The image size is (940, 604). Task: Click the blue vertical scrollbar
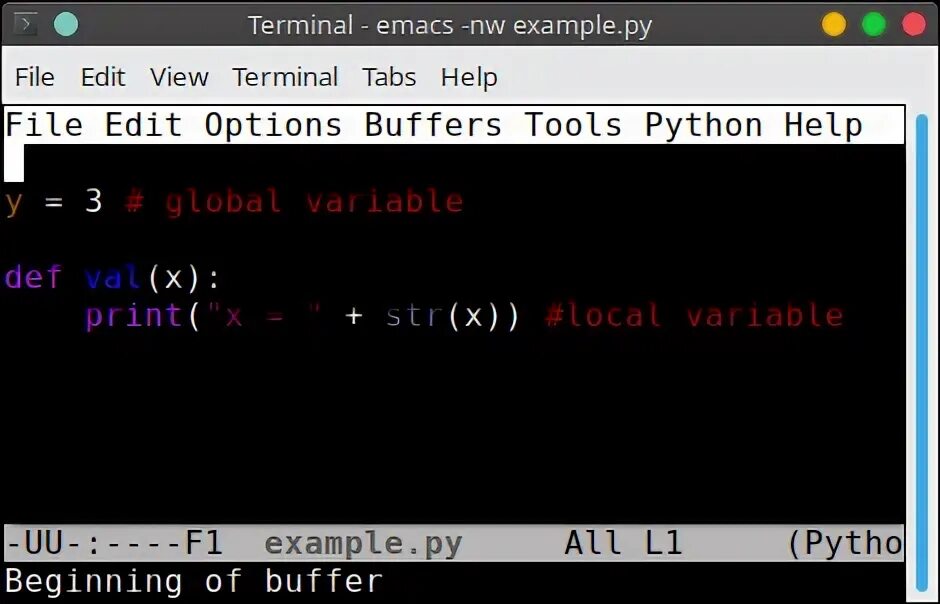tap(922, 353)
